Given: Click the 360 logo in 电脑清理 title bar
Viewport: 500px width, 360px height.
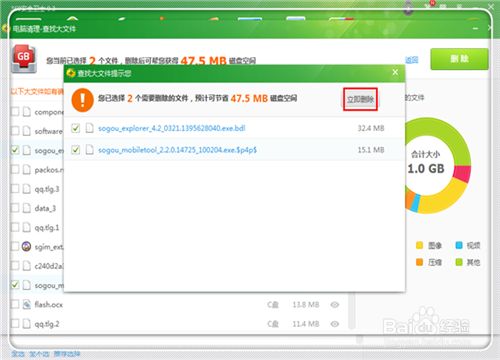Looking at the screenshot, I should click(6, 29).
